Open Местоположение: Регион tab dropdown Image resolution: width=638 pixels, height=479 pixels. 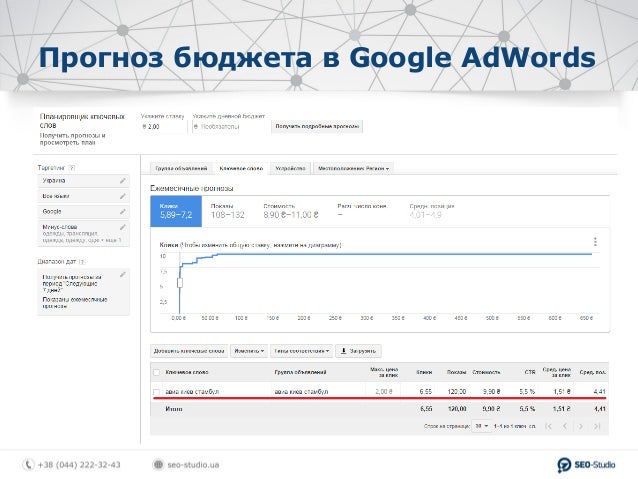tap(353, 168)
